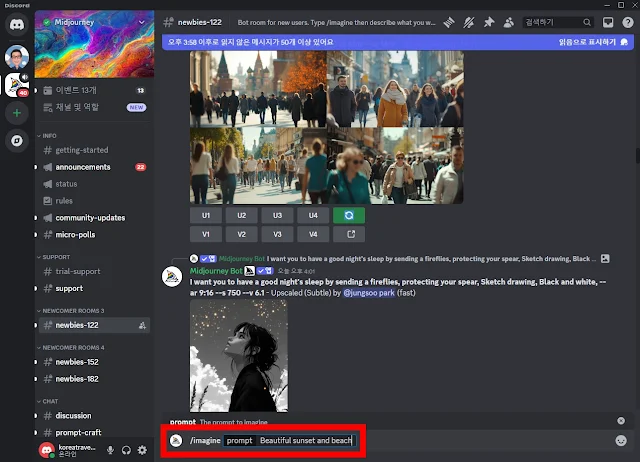
Task: Open koreatrave user avatar panel
Action: point(47,450)
